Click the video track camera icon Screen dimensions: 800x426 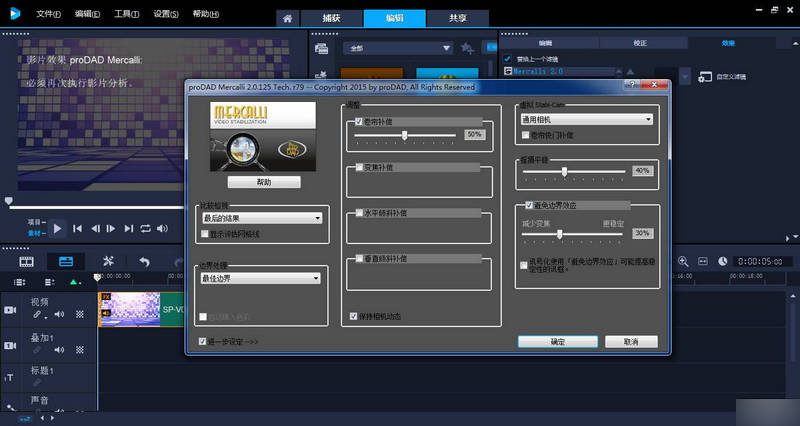click(x=10, y=310)
